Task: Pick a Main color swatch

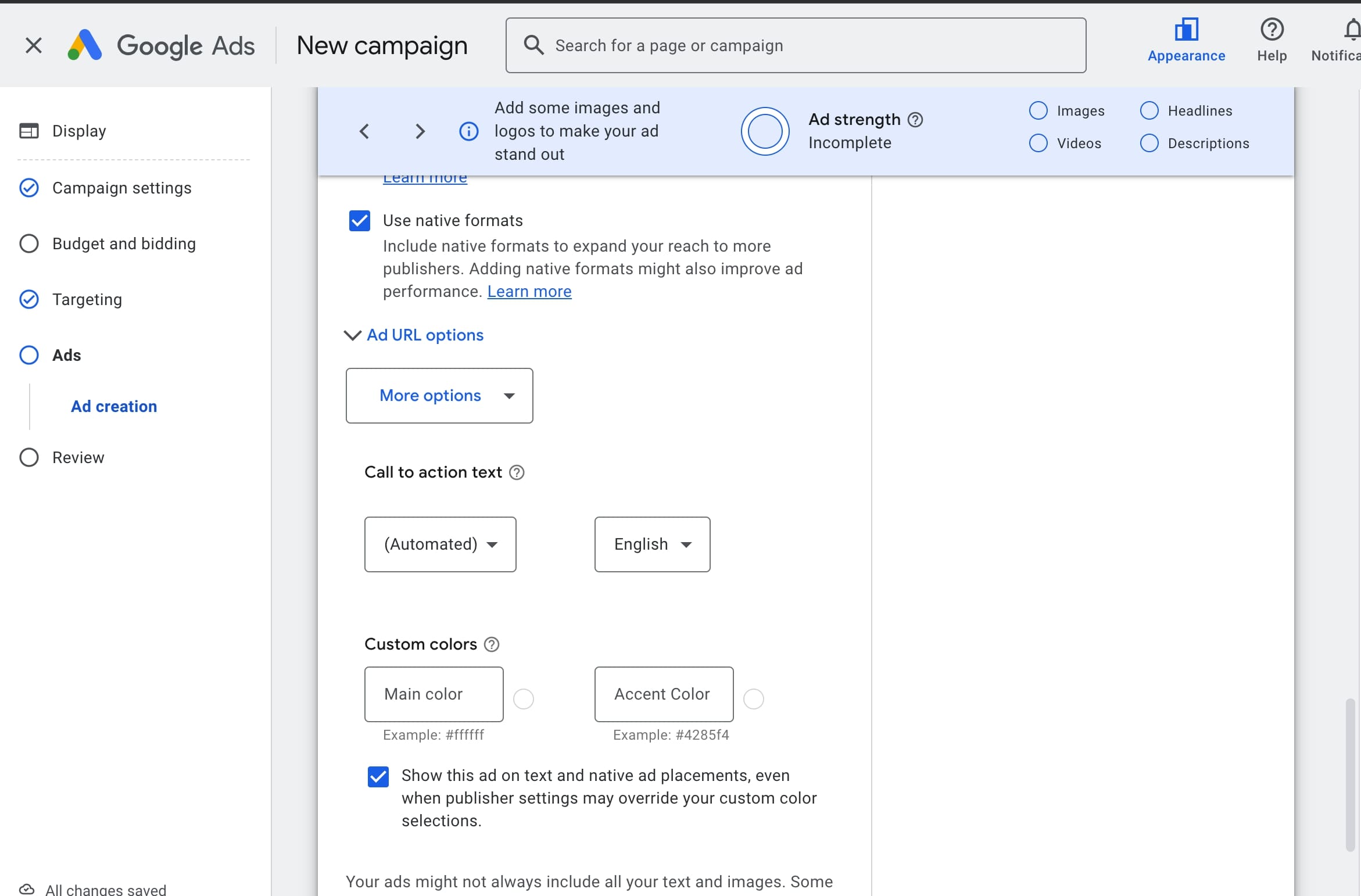Action: coord(524,698)
